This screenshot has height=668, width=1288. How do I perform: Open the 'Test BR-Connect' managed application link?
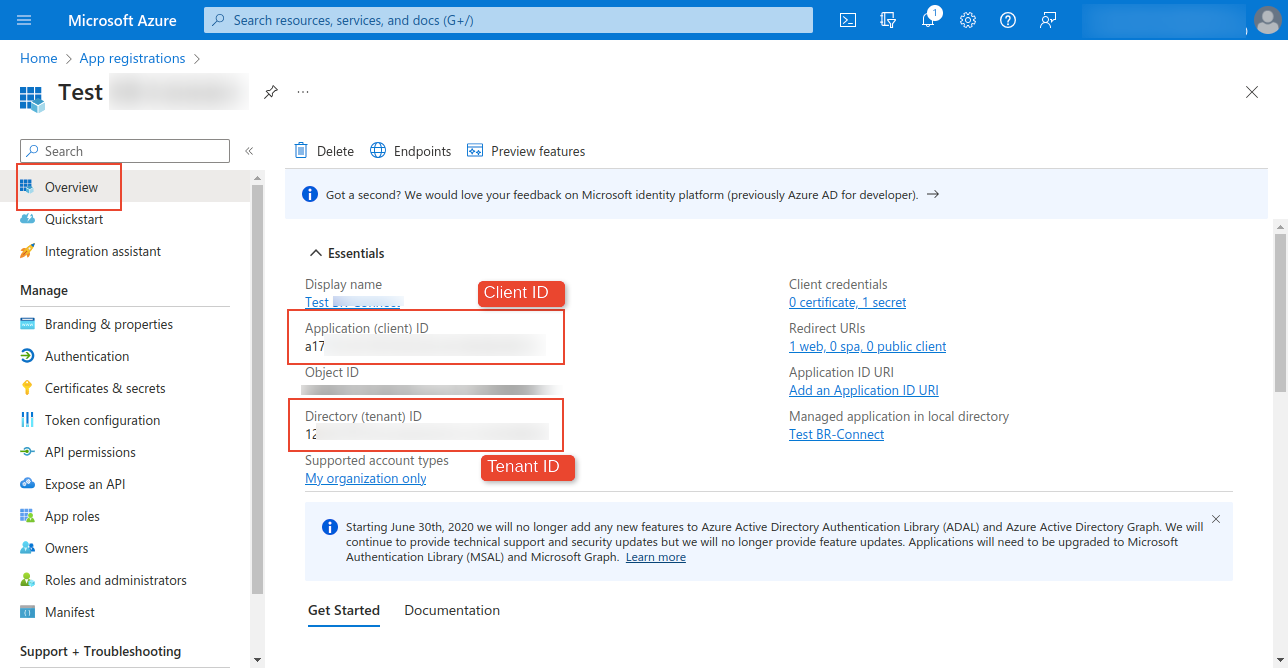[x=836, y=434]
